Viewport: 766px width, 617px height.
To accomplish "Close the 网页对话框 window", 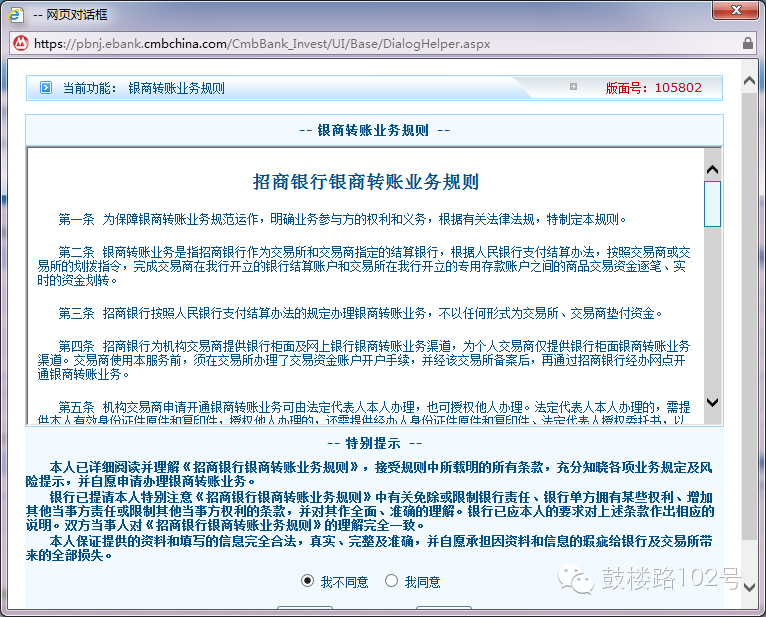I will point(735,10).
